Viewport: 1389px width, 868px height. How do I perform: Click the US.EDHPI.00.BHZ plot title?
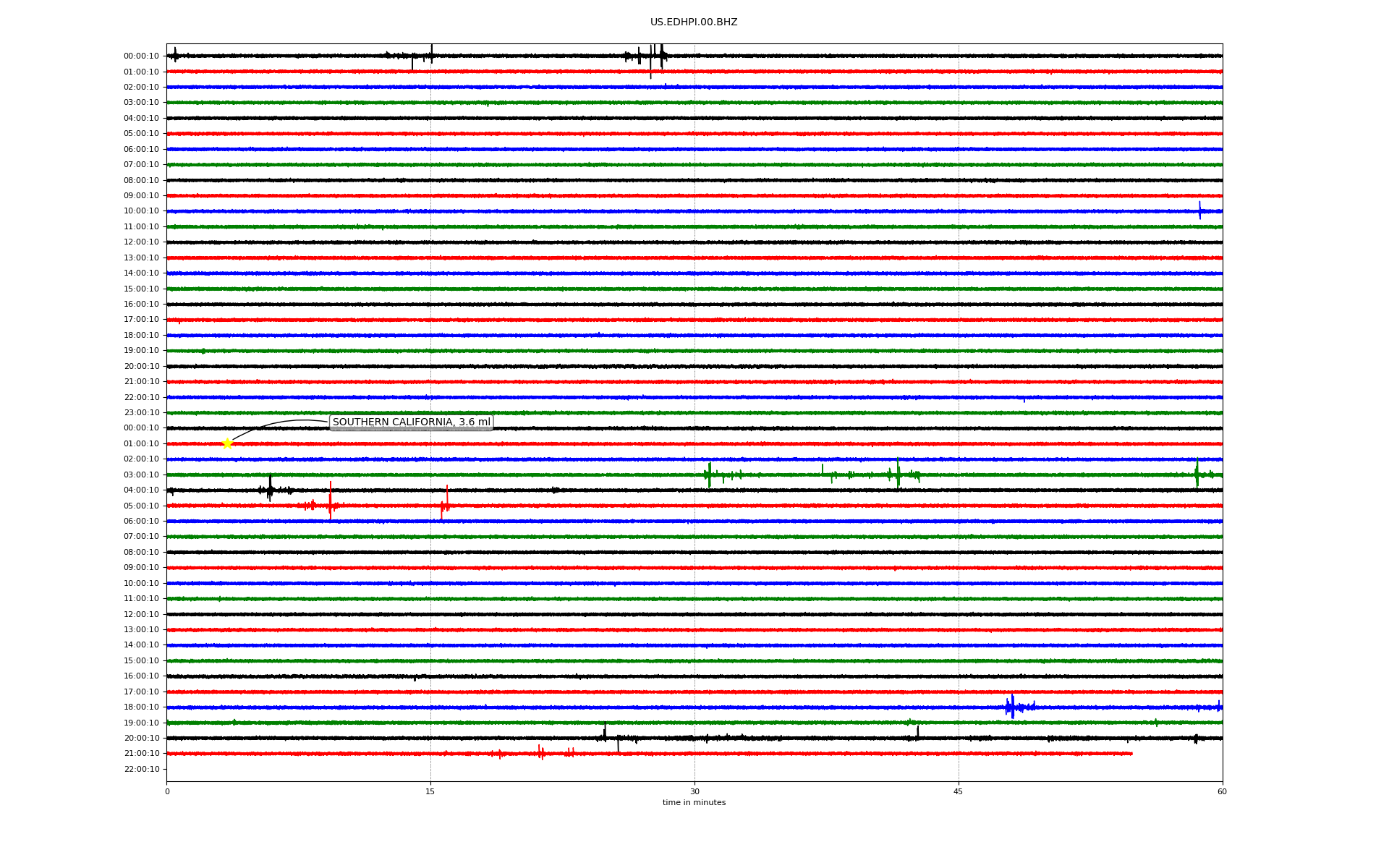click(x=693, y=22)
